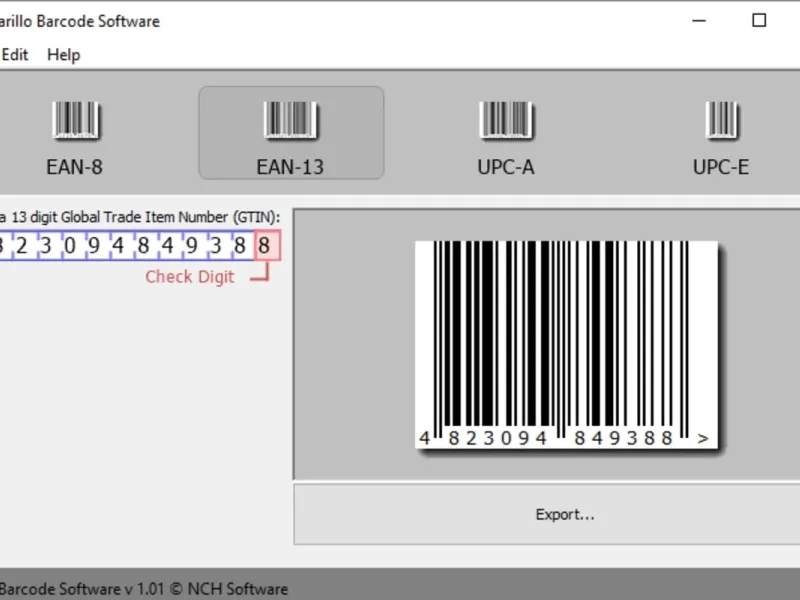The image size is (800, 600).
Task: Open the Help menu
Action: tap(64, 55)
